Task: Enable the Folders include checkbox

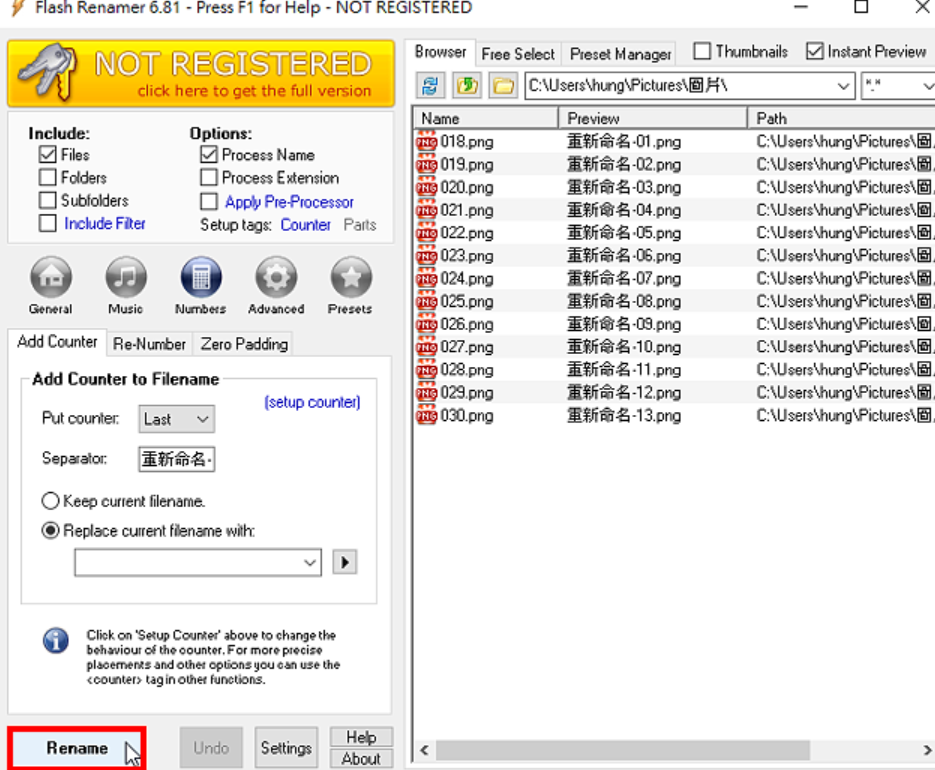Action: [48, 178]
